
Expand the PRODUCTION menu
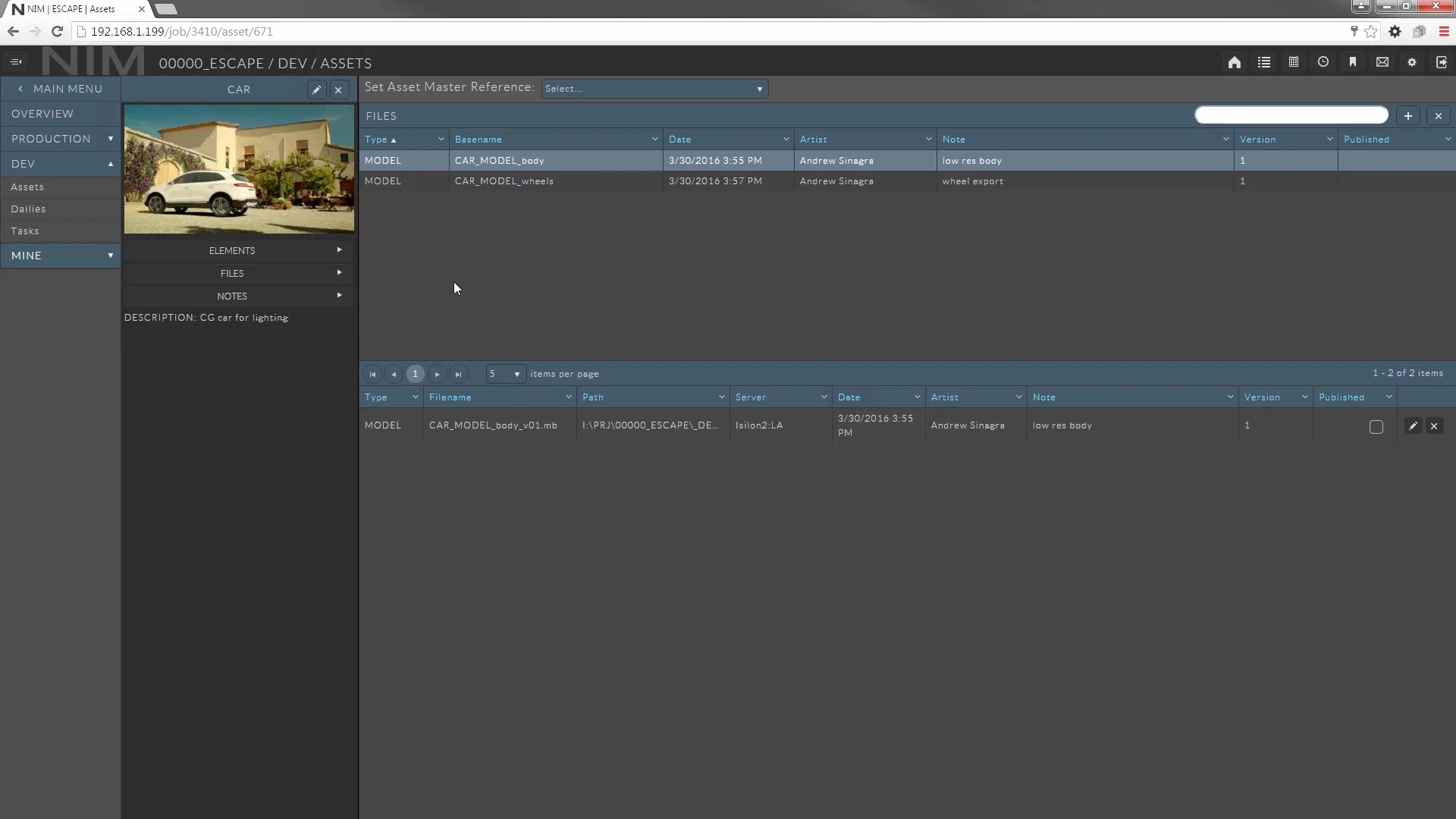(x=61, y=139)
